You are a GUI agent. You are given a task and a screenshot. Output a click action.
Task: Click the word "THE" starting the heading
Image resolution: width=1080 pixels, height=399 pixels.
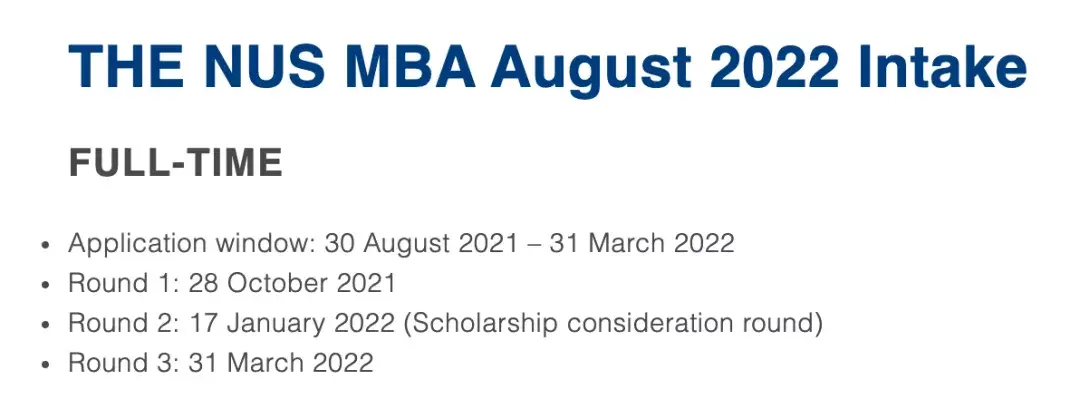pyautogui.click(x=126, y=65)
